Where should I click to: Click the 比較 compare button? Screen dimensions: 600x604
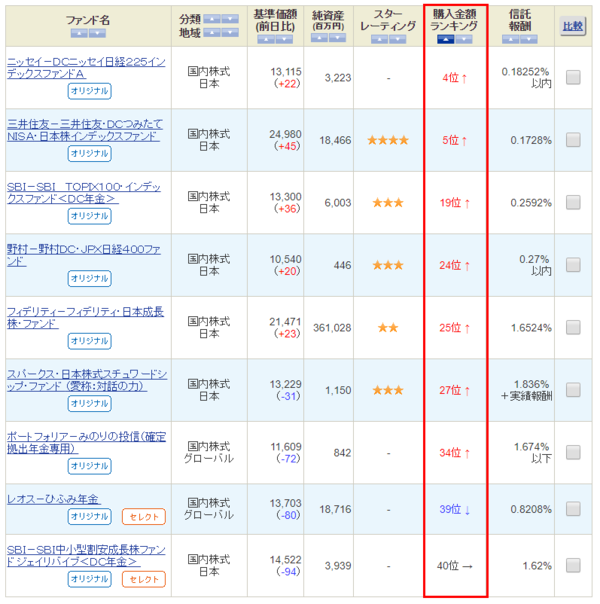point(573,27)
